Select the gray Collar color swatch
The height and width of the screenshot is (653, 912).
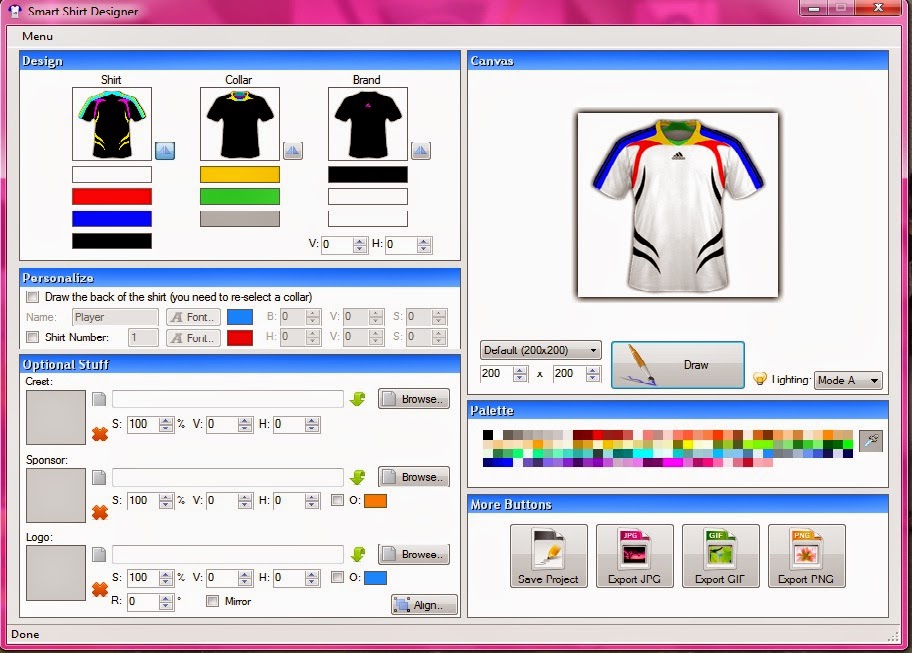point(240,219)
